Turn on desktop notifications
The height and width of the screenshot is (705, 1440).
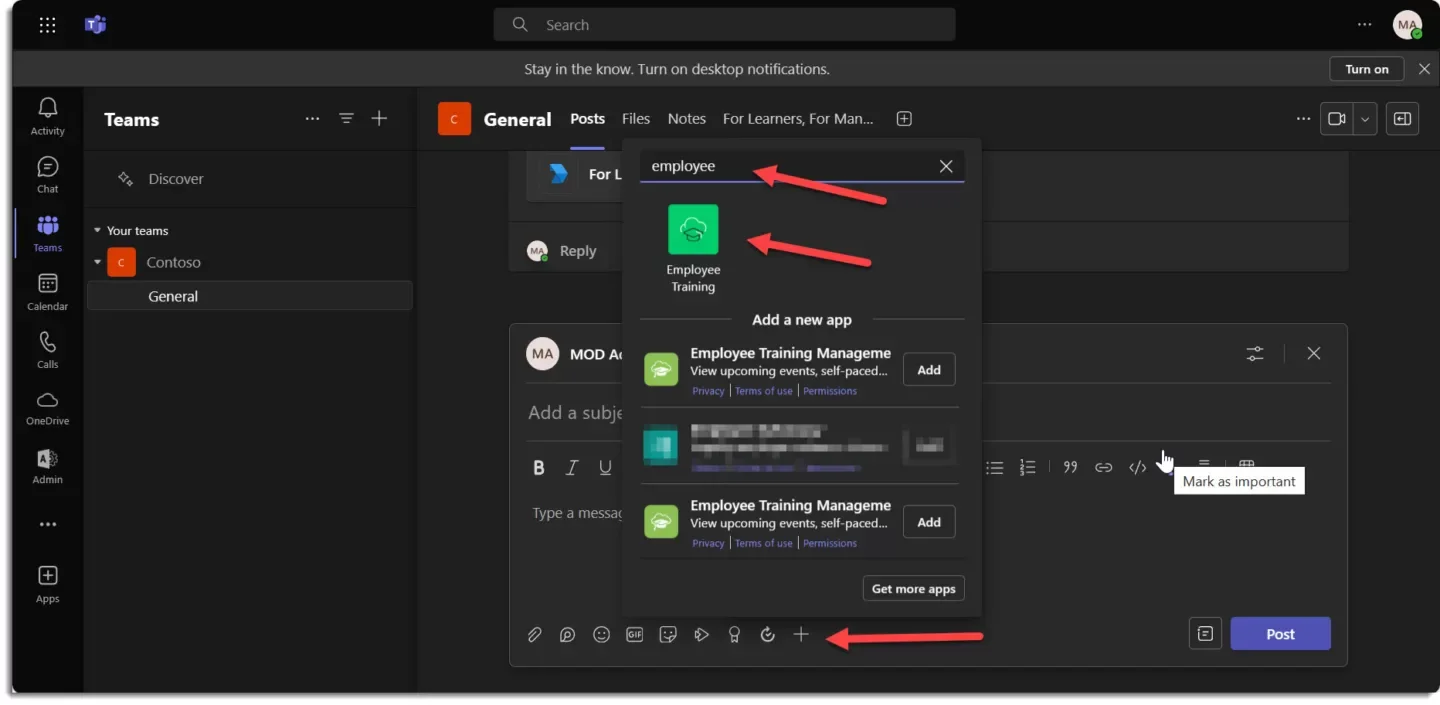(x=1367, y=69)
